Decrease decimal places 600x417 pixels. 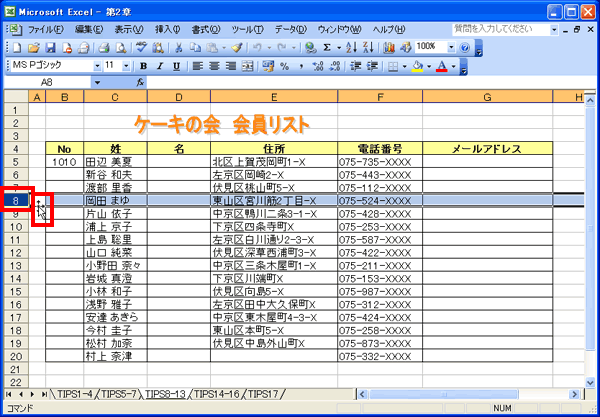click(x=335, y=67)
